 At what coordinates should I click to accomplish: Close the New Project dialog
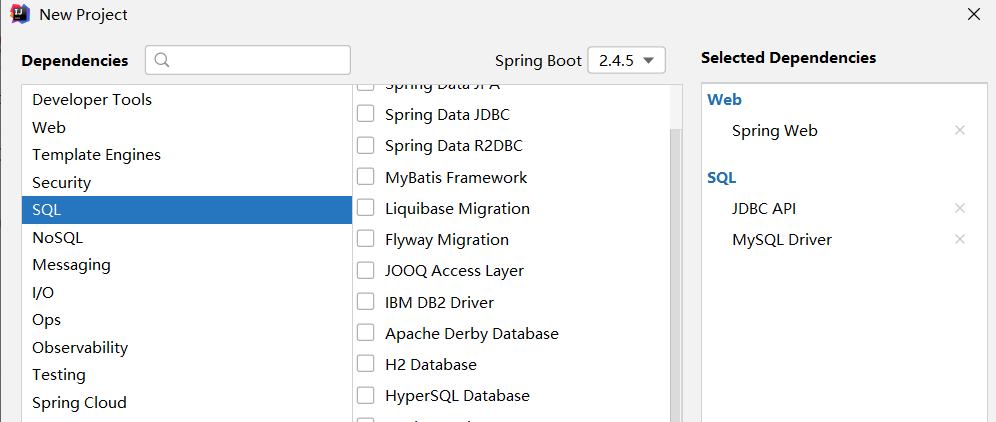[x=974, y=14]
